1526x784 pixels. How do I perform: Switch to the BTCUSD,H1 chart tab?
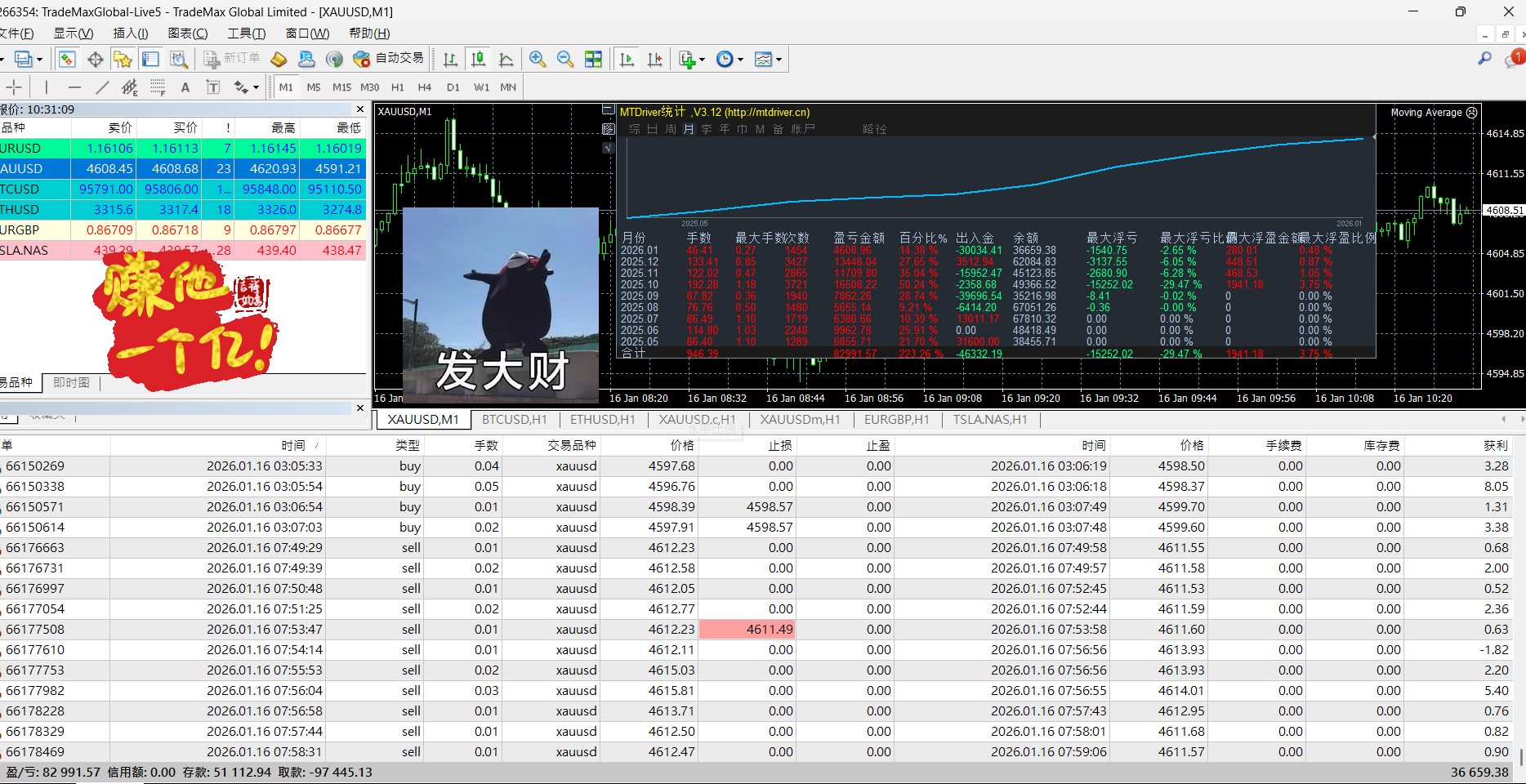515,420
